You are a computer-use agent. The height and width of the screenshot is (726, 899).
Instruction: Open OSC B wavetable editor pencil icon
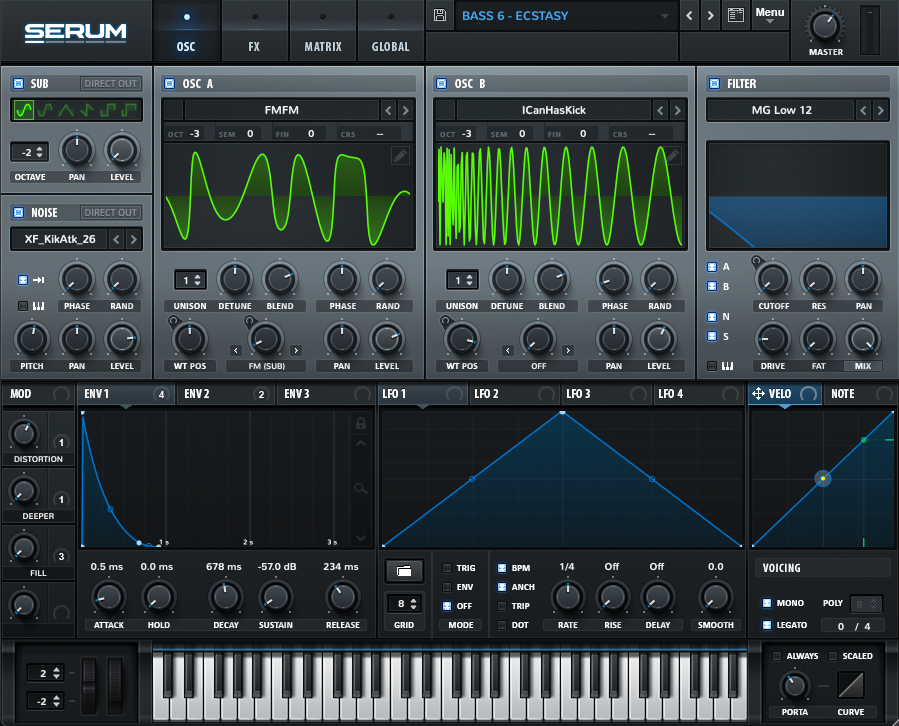673,155
